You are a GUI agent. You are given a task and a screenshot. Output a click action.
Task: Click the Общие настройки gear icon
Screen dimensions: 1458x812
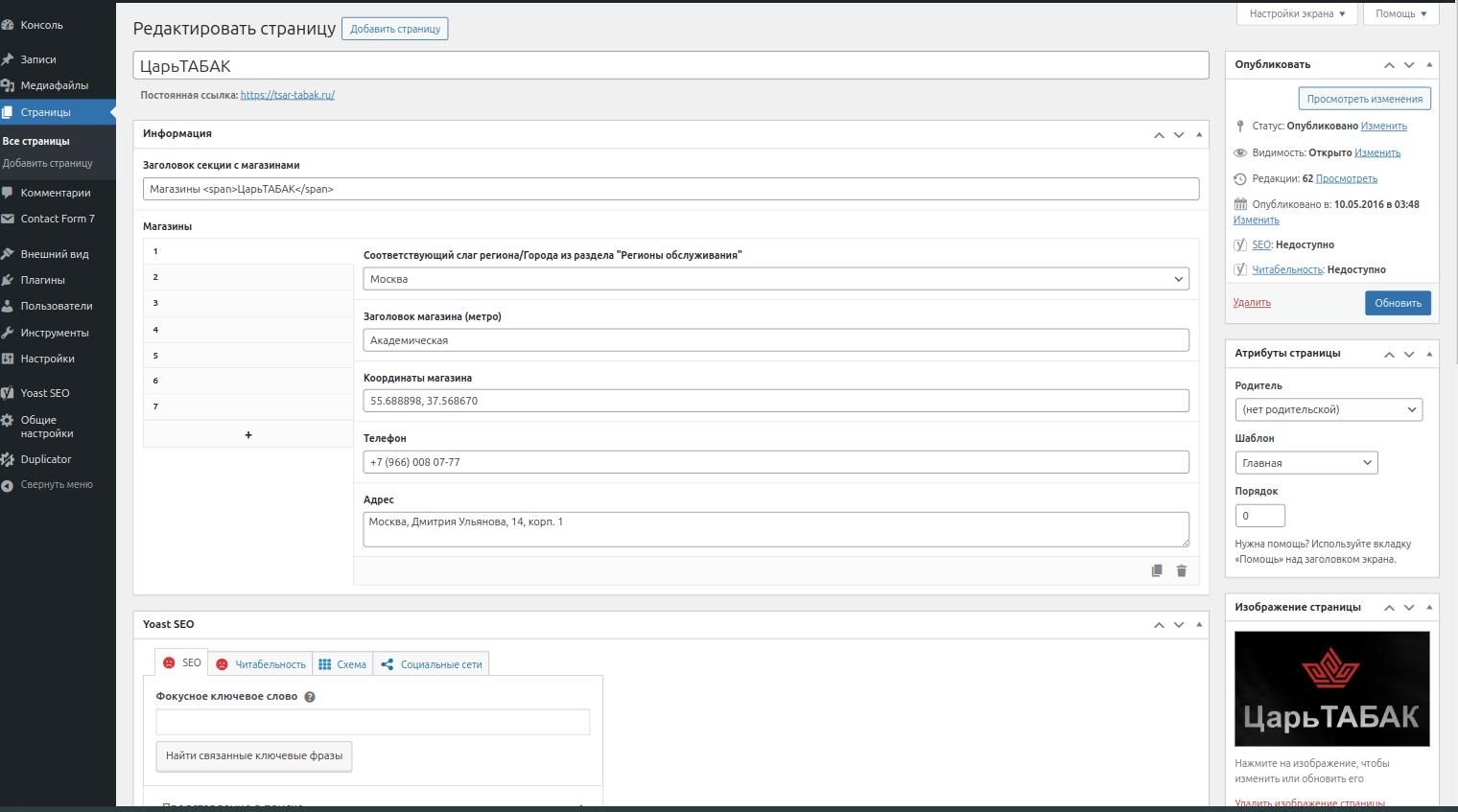[8, 420]
